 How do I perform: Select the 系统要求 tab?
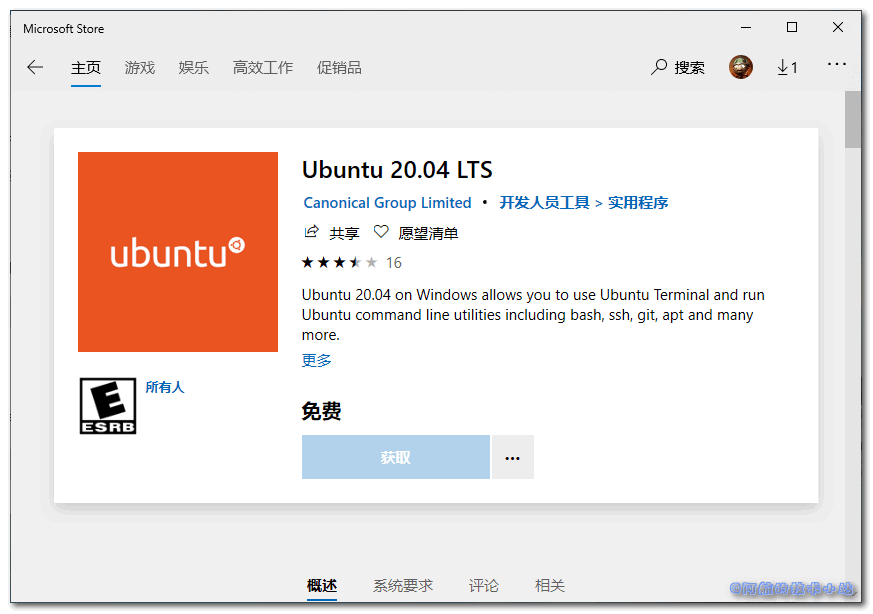(x=402, y=586)
